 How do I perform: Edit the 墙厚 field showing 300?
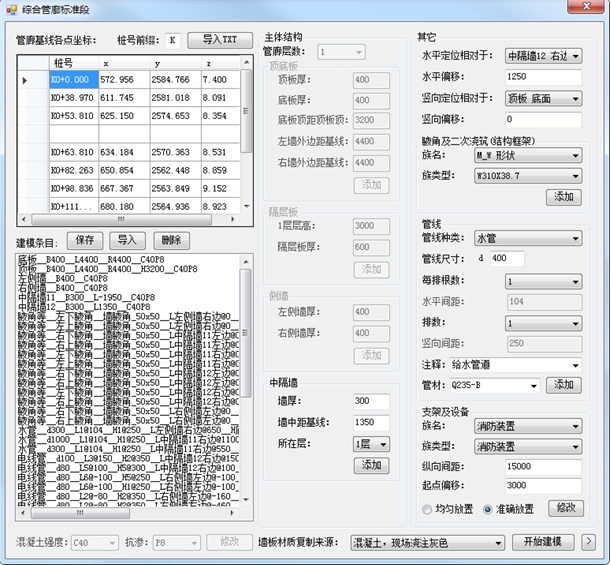(x=371, y=401)
